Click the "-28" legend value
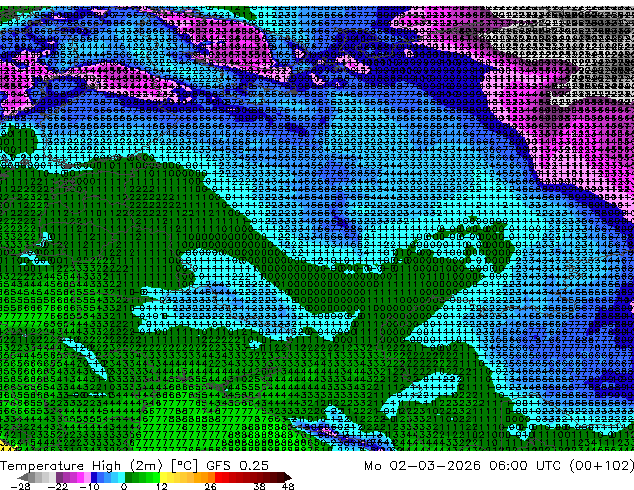 tap(21, 486)
